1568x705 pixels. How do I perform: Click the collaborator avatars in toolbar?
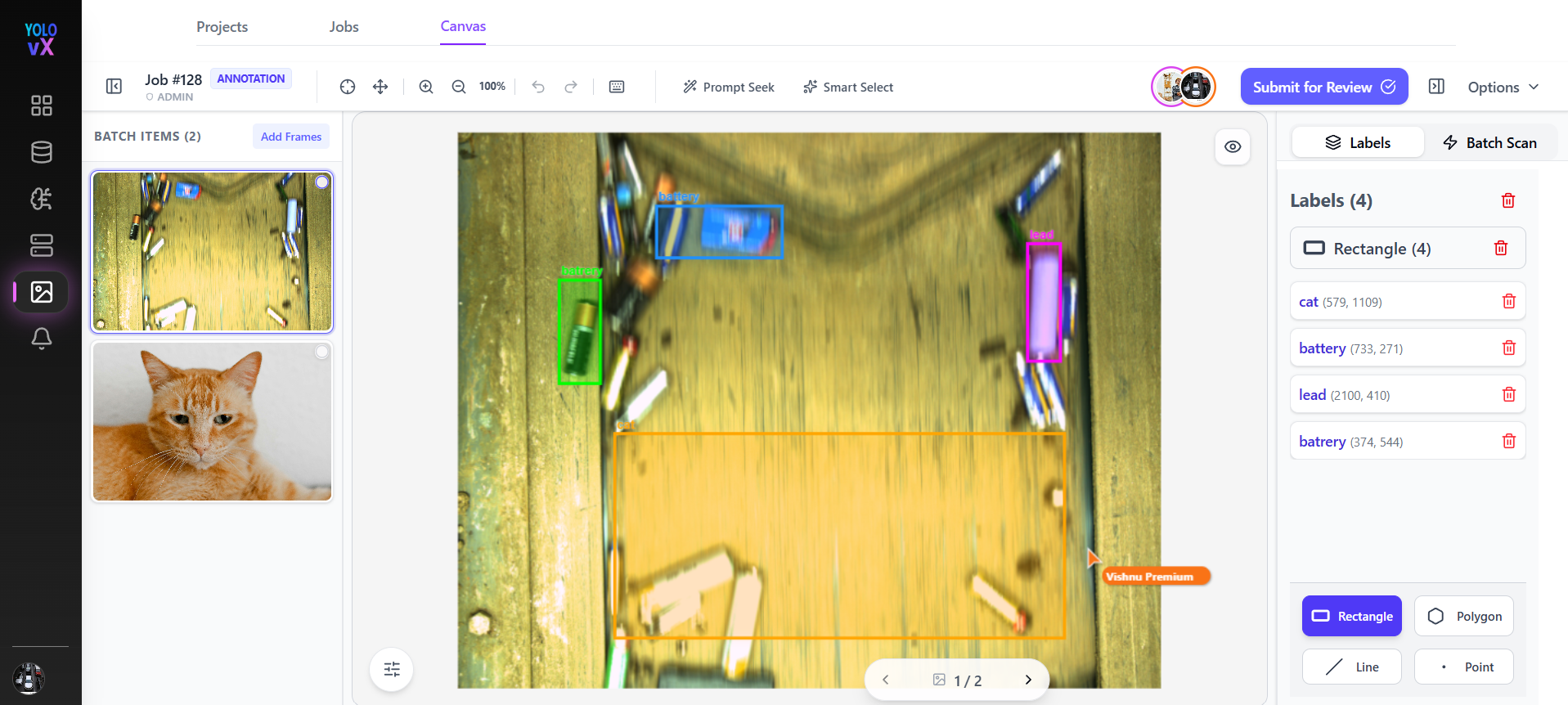[1184, 87]
